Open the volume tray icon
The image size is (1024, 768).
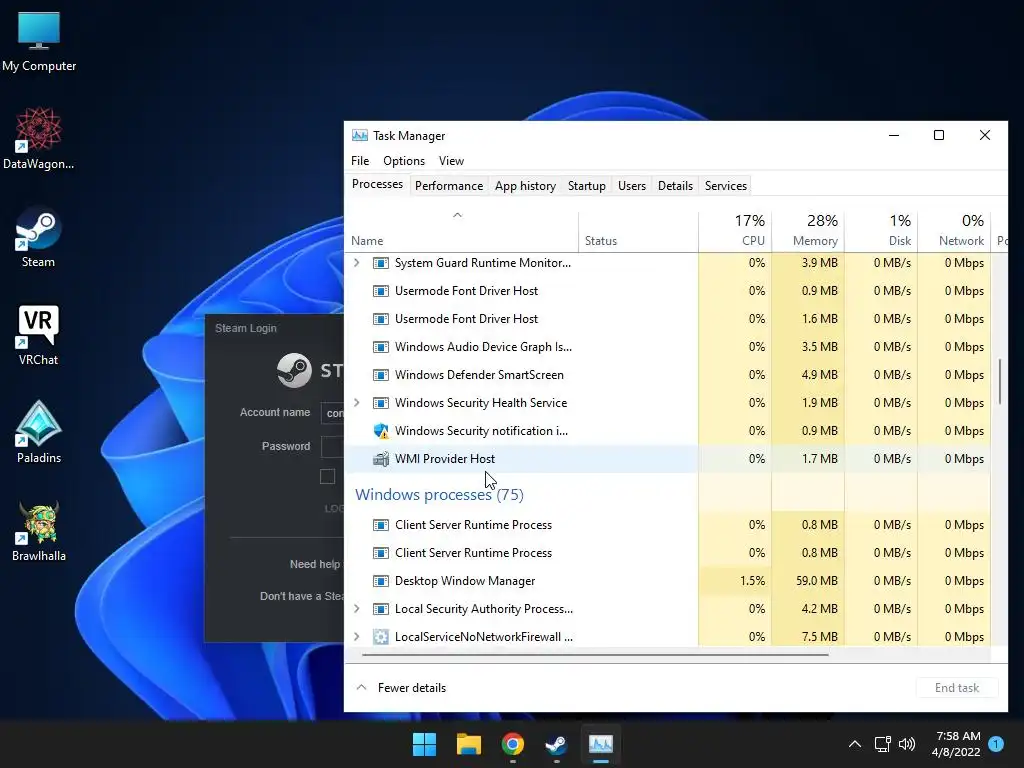(x=906, y=744)
